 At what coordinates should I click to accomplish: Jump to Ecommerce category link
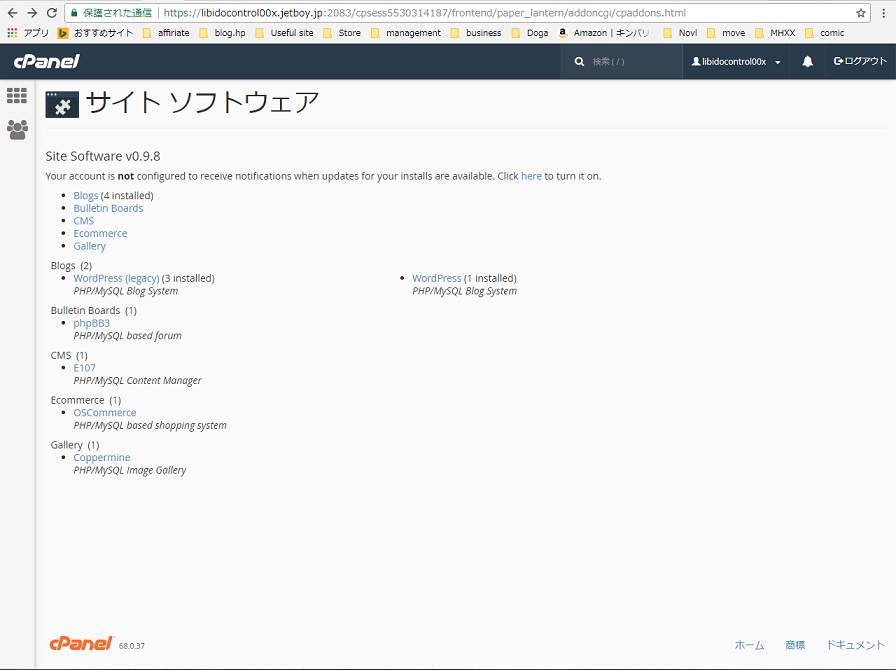(x=100, y=233)
